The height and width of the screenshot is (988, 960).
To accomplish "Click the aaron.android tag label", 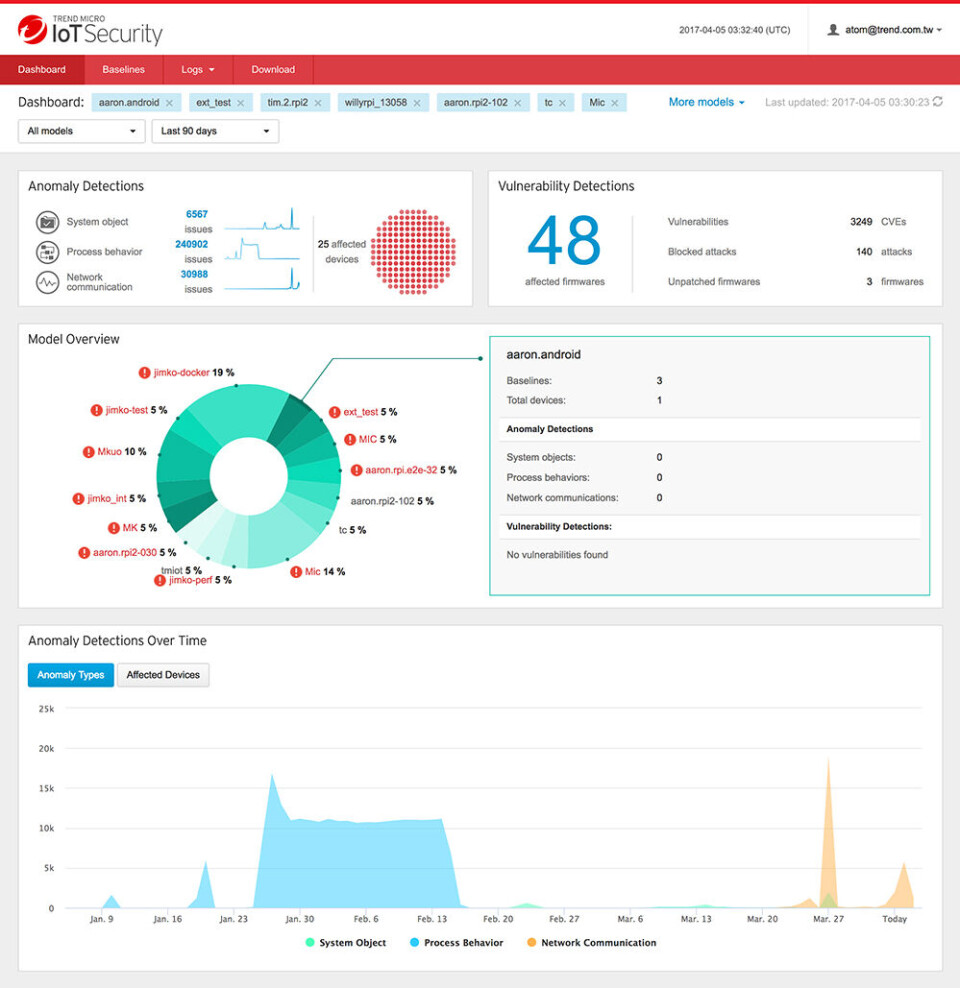I will (x=129, y=102).
